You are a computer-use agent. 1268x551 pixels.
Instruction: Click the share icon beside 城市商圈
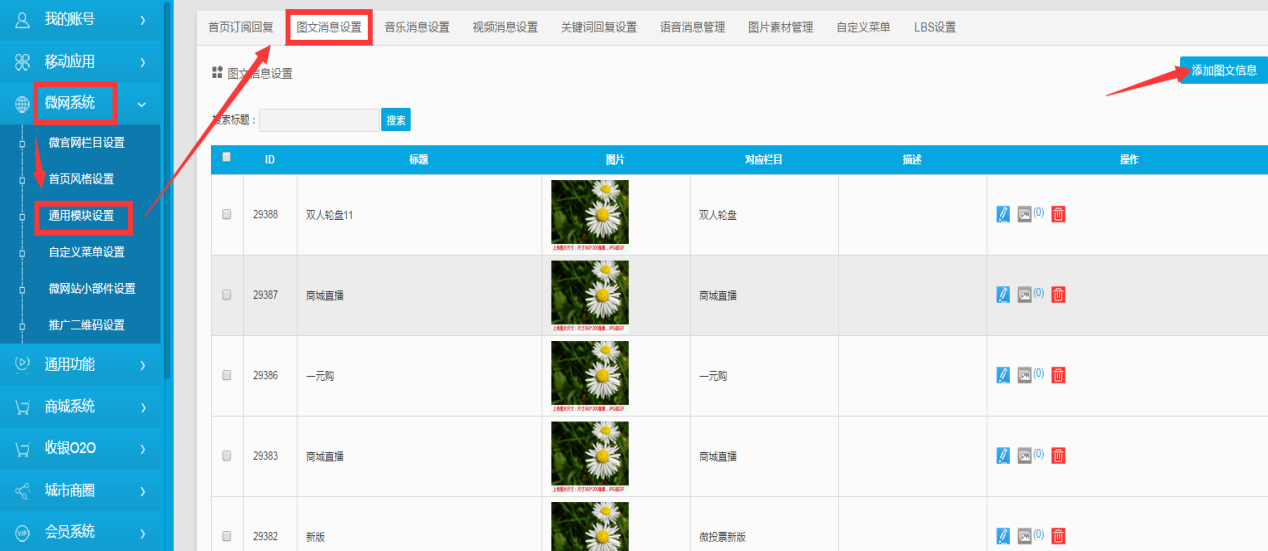(x=22, y=490)
